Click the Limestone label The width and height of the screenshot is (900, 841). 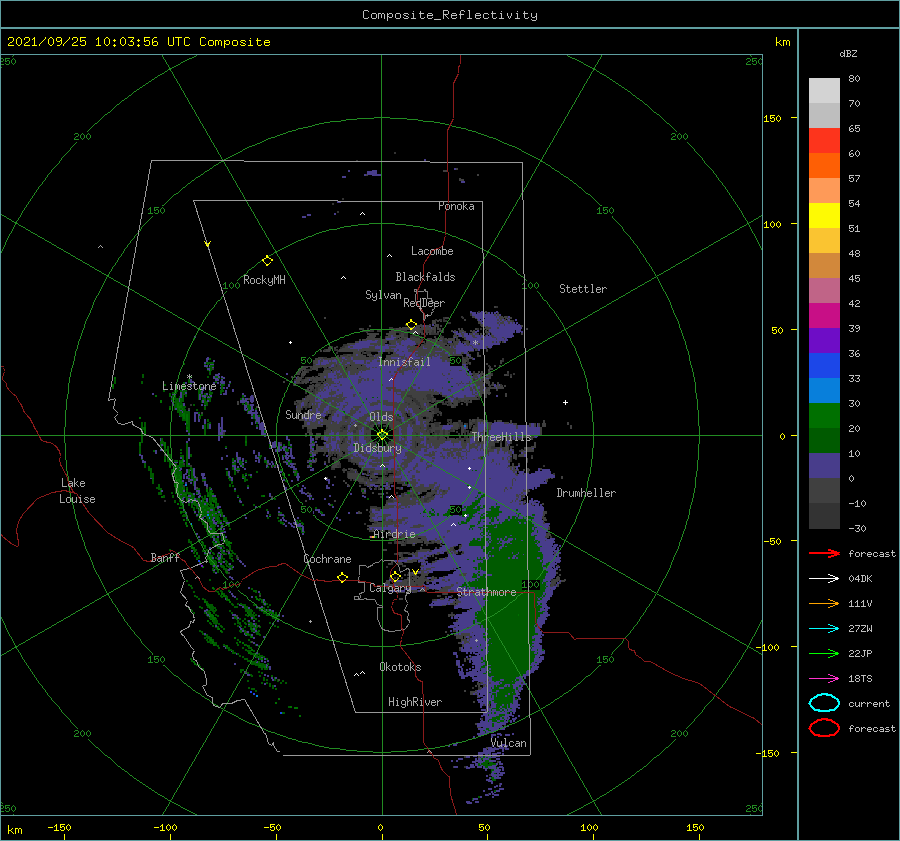(x=189, y=386)
